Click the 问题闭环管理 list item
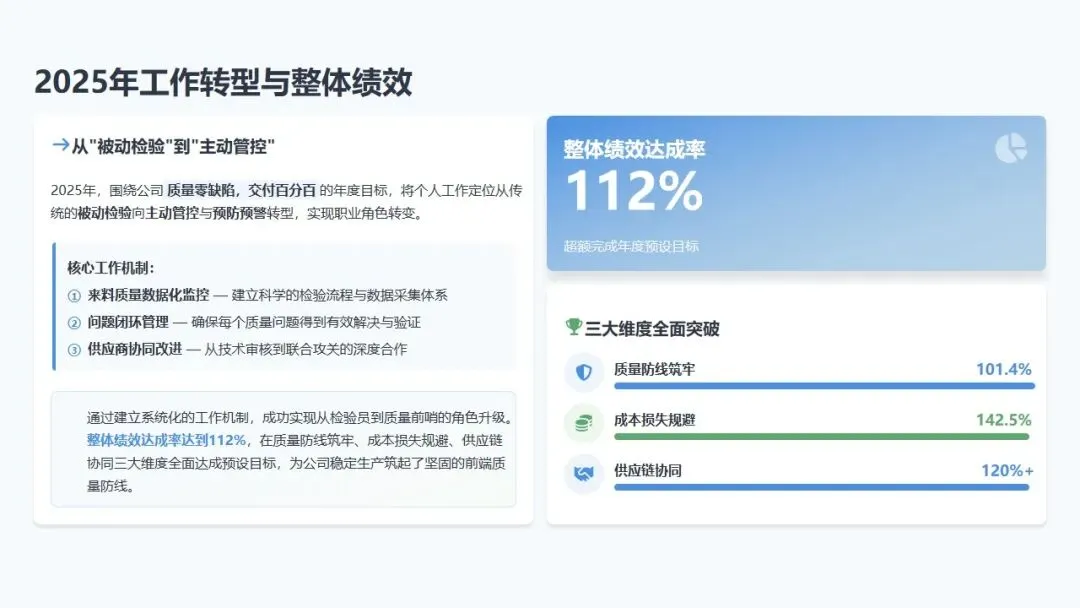1080x608 pixels. coord(128,323)
